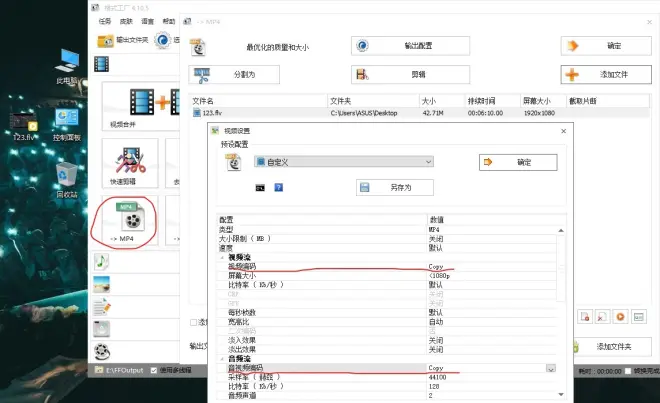The image size is (660, 403).
Task: Open the 回收站 recycle bin desktop icon
Action: pyautogui.click(x=67, y=180)
